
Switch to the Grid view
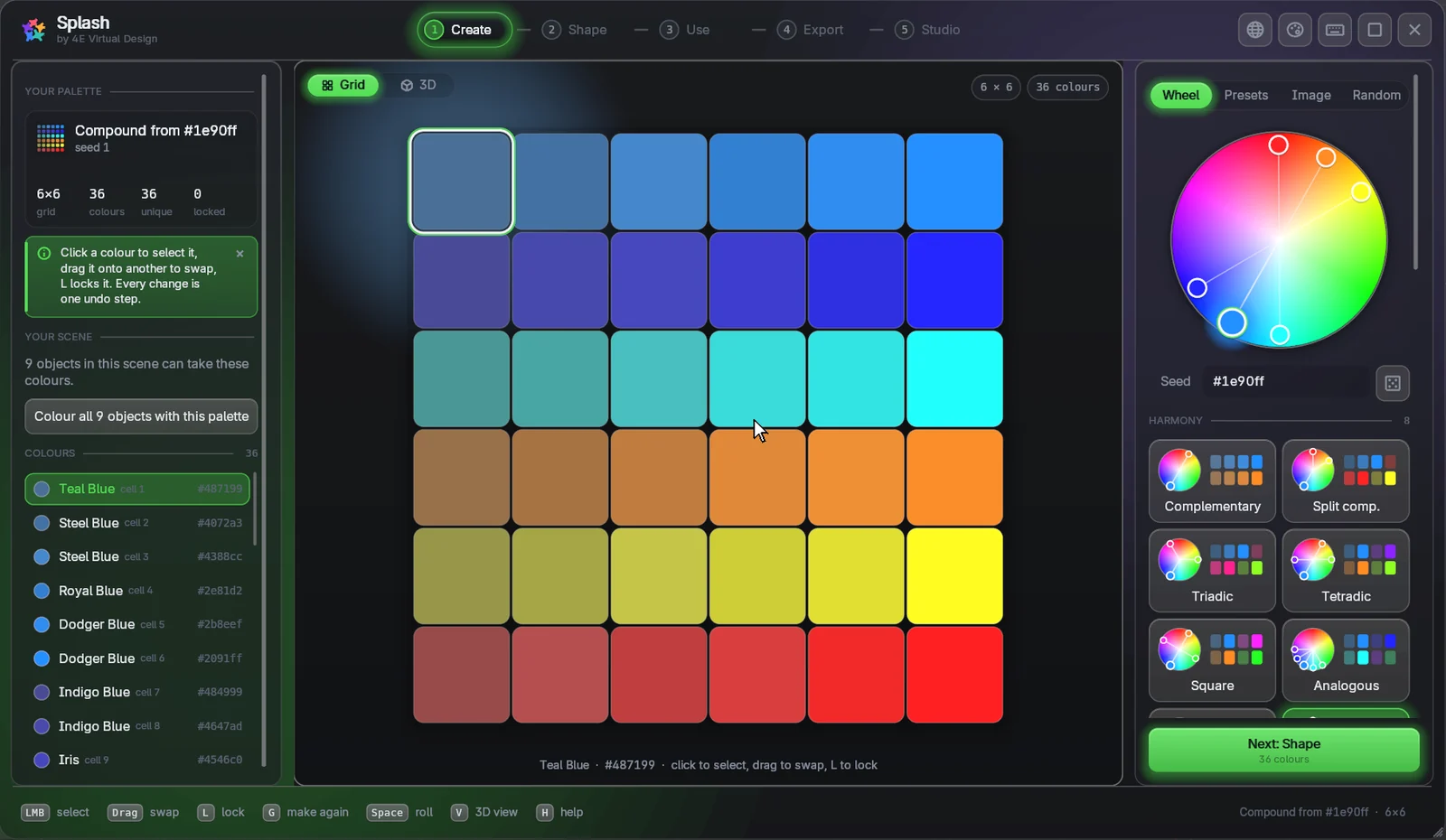point(343,85)
